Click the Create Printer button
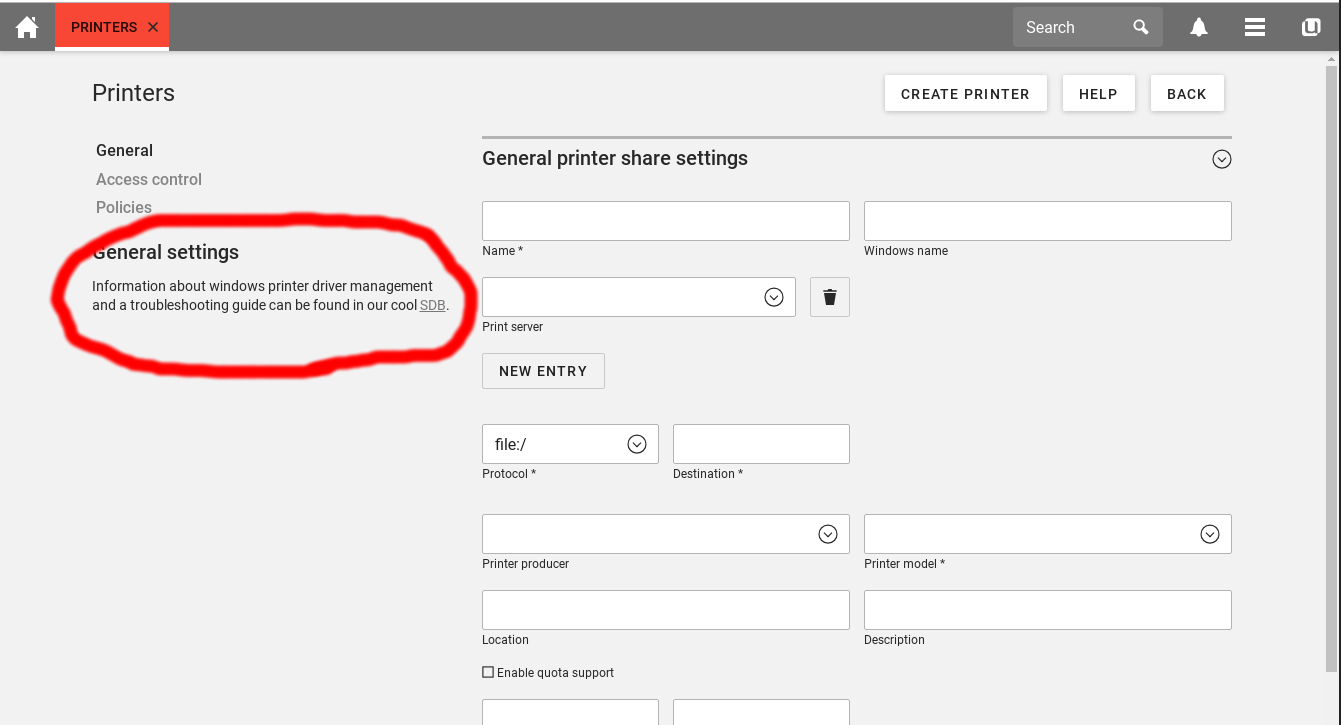 pos(965,94)
